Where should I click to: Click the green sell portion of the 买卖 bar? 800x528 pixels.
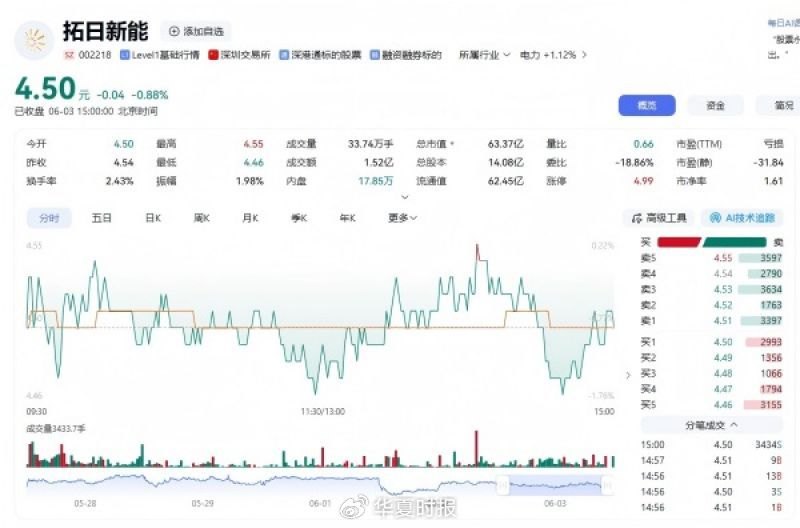click(x=735, y=242)
